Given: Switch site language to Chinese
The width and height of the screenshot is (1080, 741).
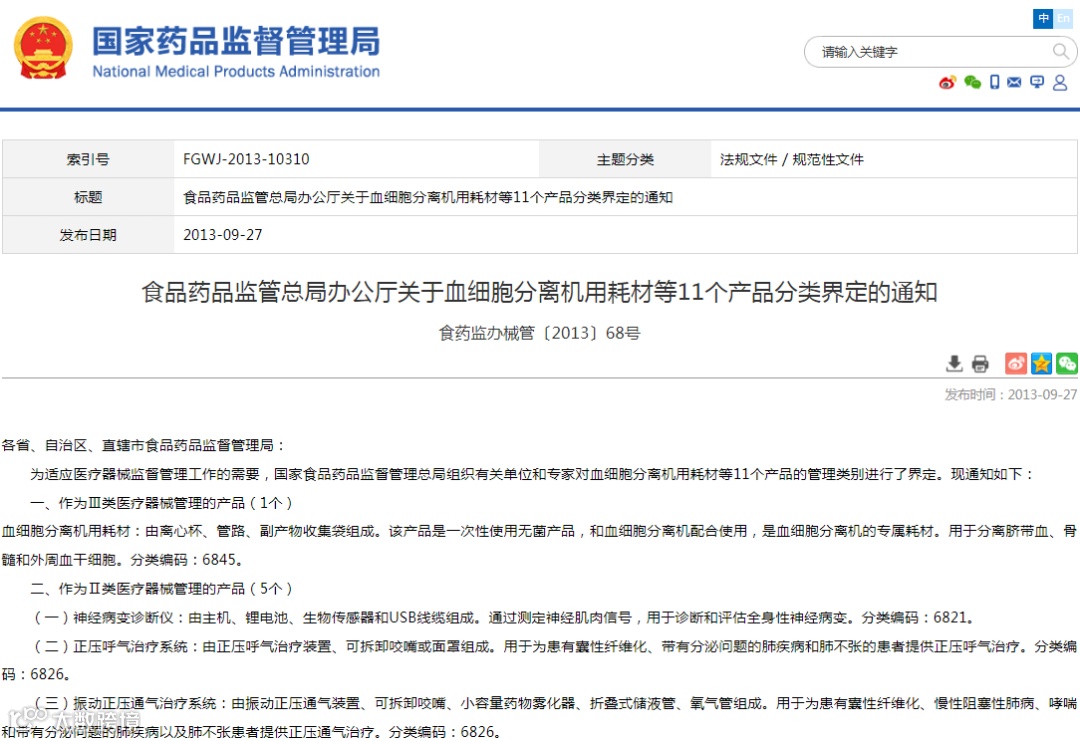Looking at the screenshot, I should 1043,19.
